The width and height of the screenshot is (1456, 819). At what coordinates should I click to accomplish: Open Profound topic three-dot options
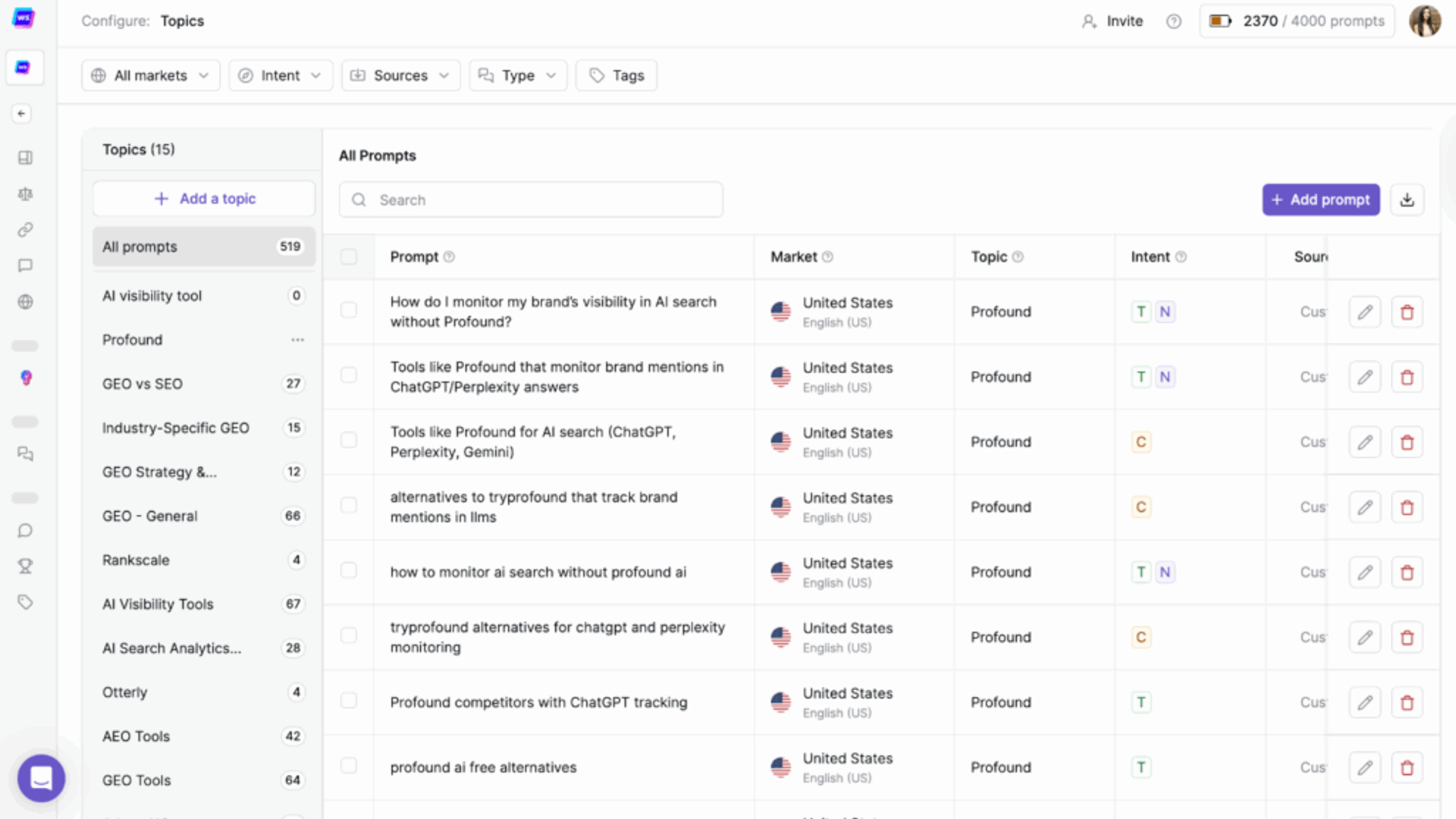pyautogui.click(x=297, y=340)
